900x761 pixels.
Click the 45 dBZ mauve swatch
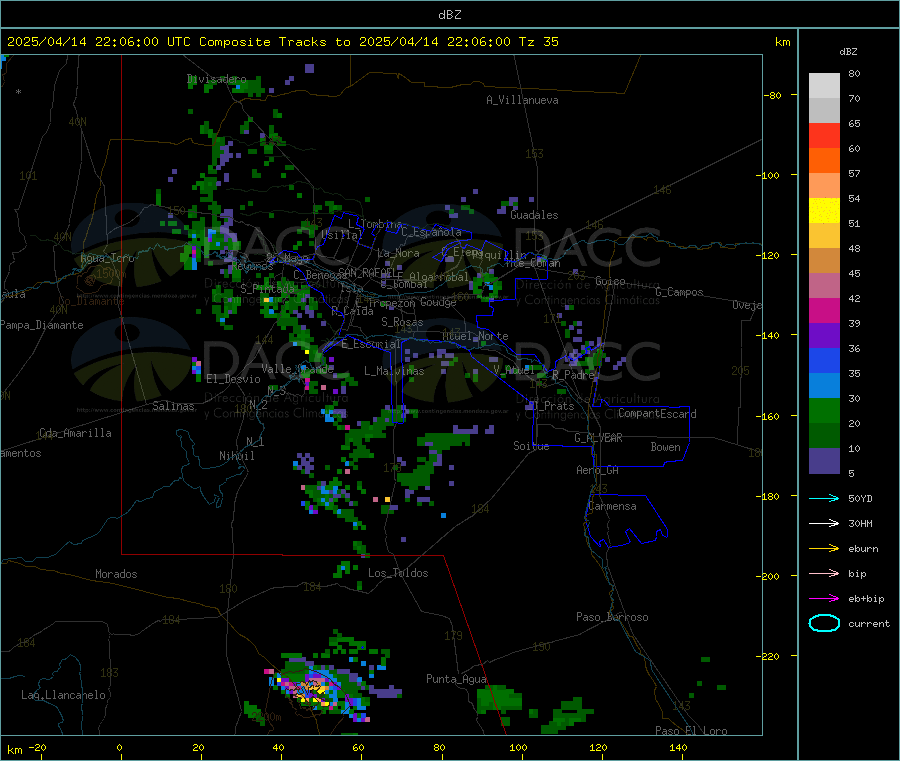point(824,286)
